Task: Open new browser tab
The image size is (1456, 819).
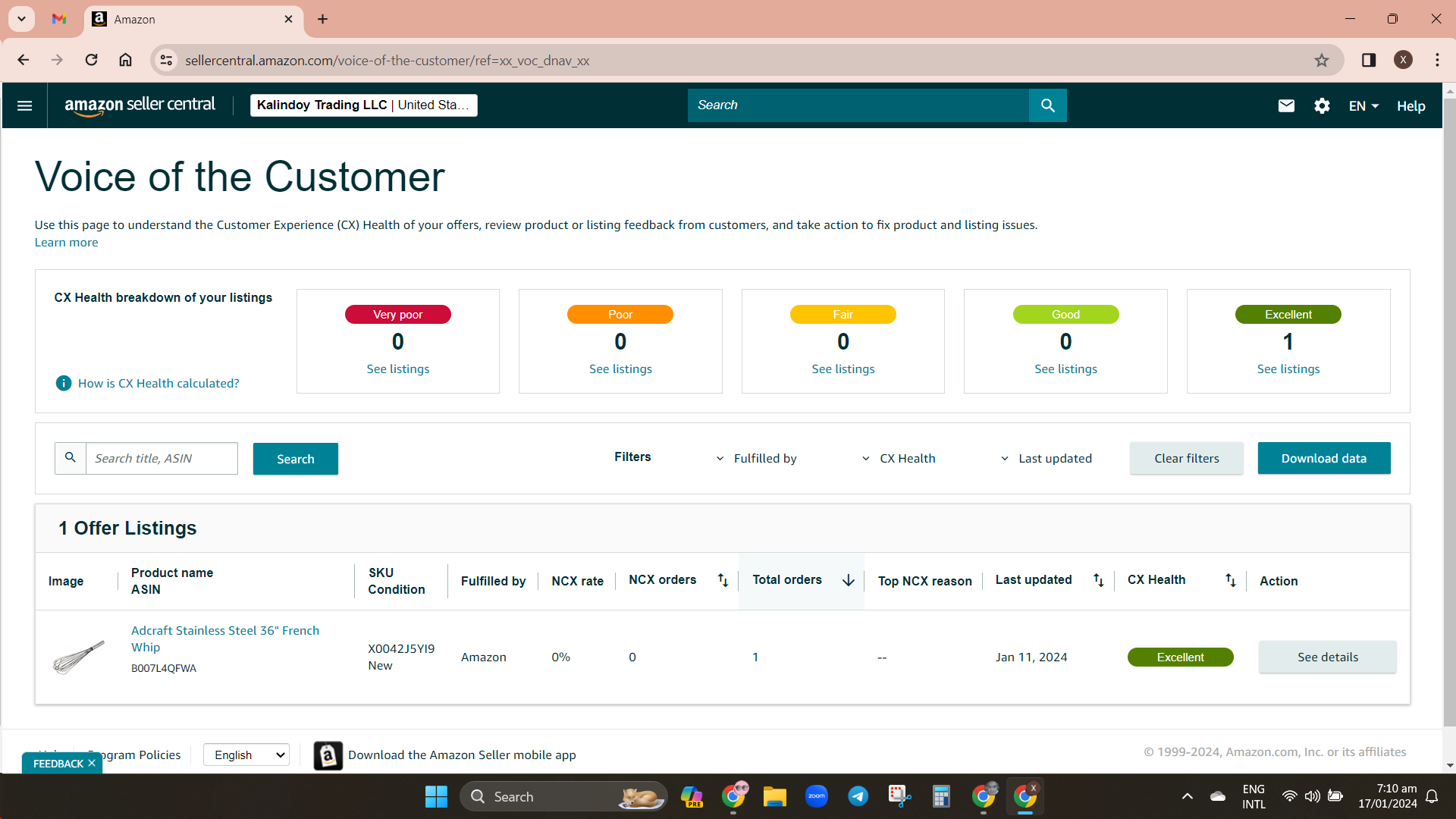Action: tap(322, 19)
